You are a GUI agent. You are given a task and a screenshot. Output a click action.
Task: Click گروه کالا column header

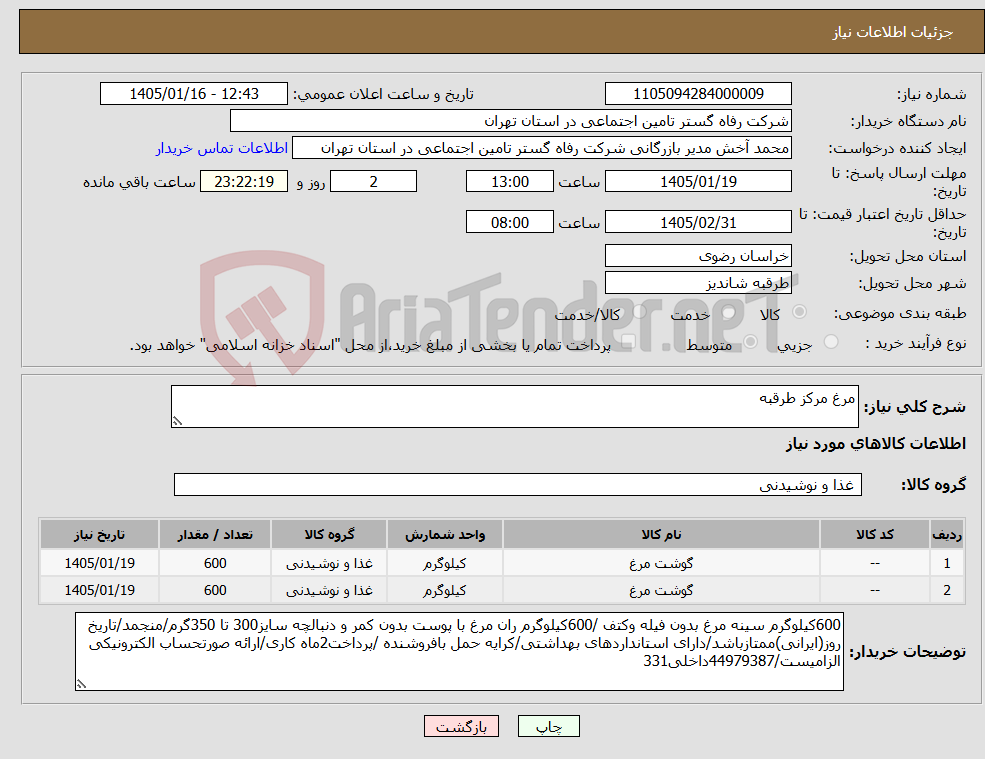(329, 534)
